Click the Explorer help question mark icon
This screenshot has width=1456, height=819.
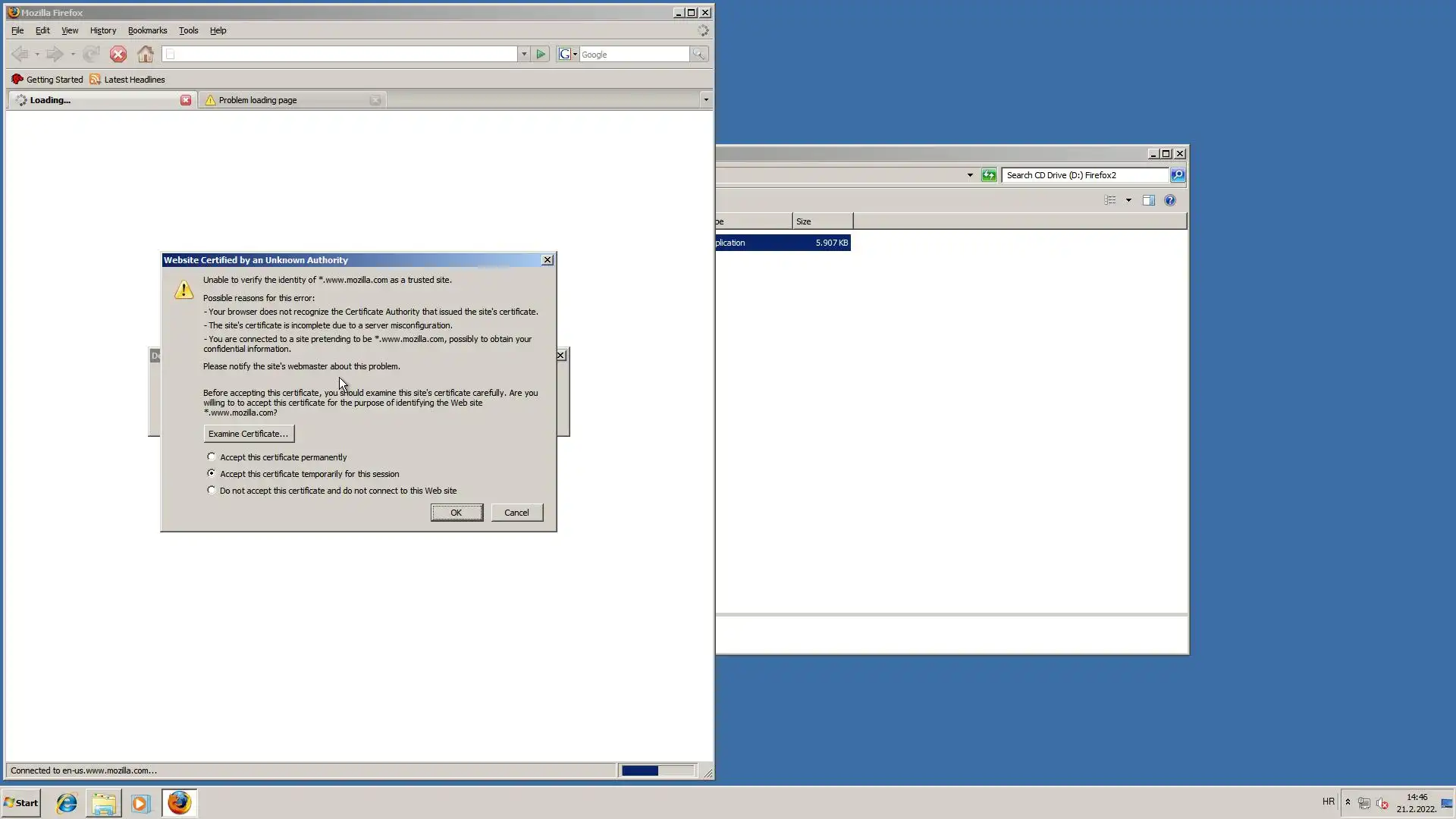[x=1169, y=200]
